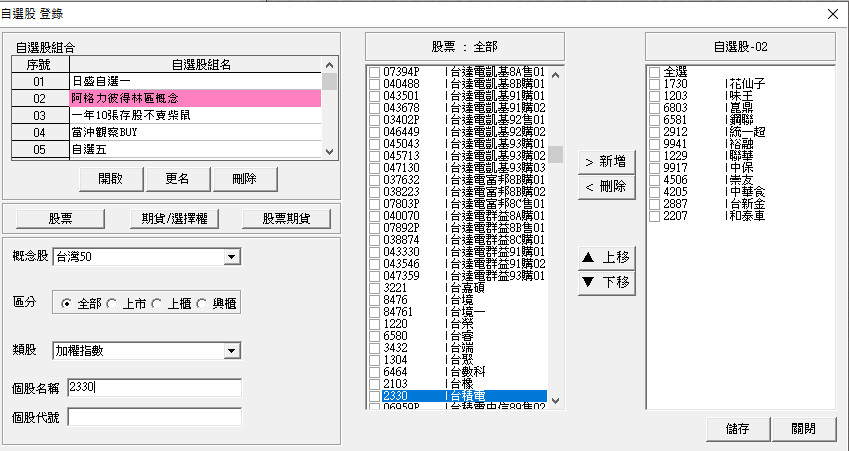Click the ▼ 下移 move-down button
849x451 pixels.
pyautogui.click(x=607, y=282)
